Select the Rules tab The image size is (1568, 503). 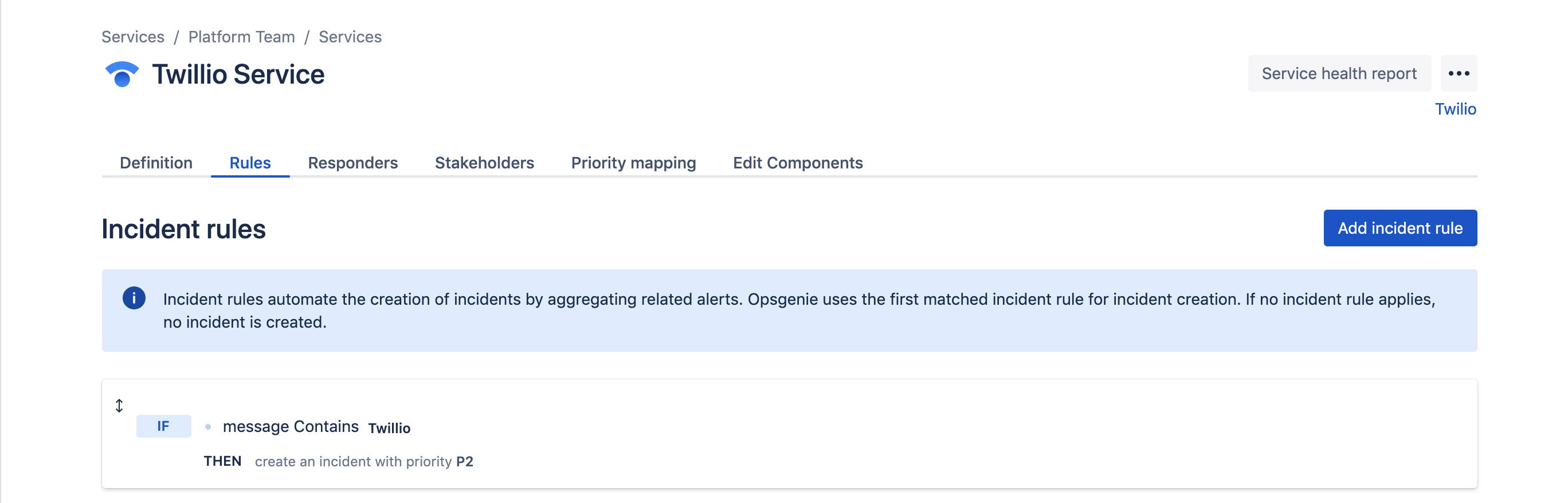(x=250, y=163)
